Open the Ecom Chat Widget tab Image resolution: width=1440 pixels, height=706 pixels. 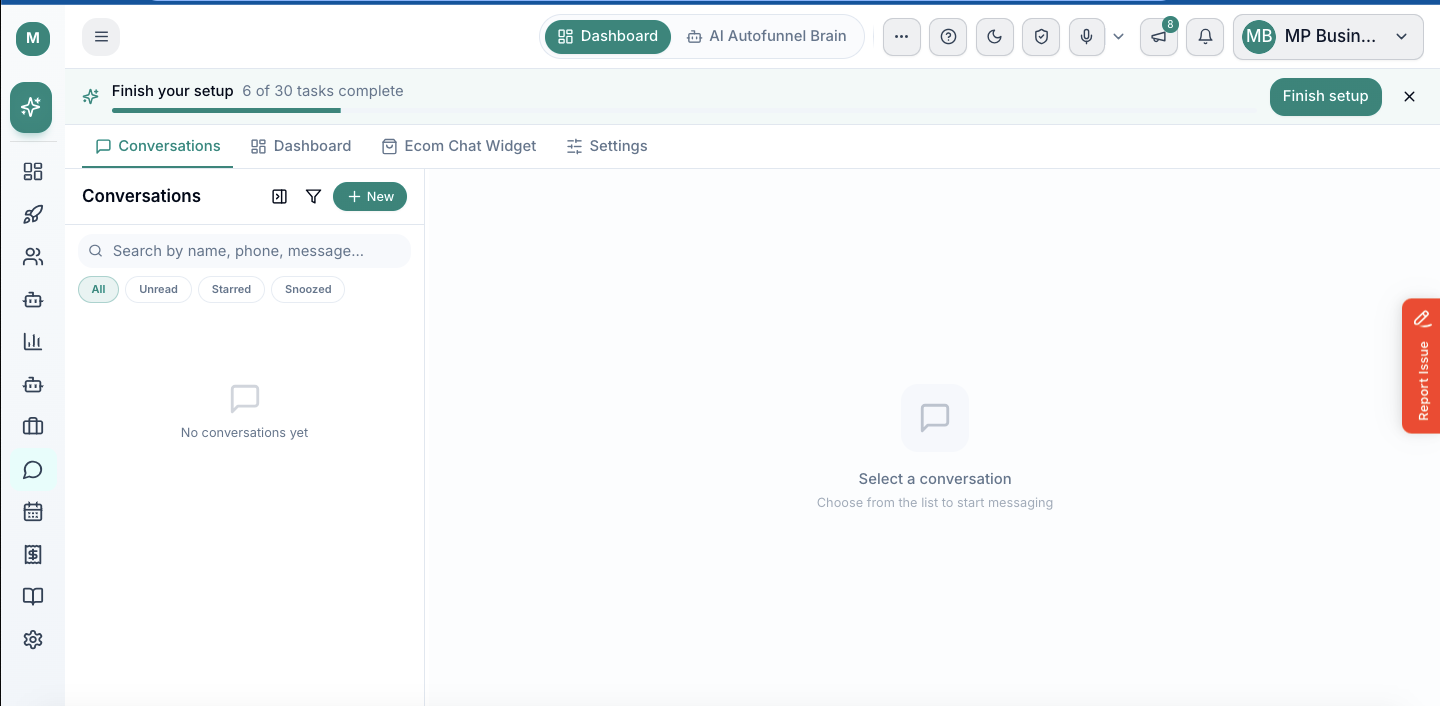click(x=459, y=146)
